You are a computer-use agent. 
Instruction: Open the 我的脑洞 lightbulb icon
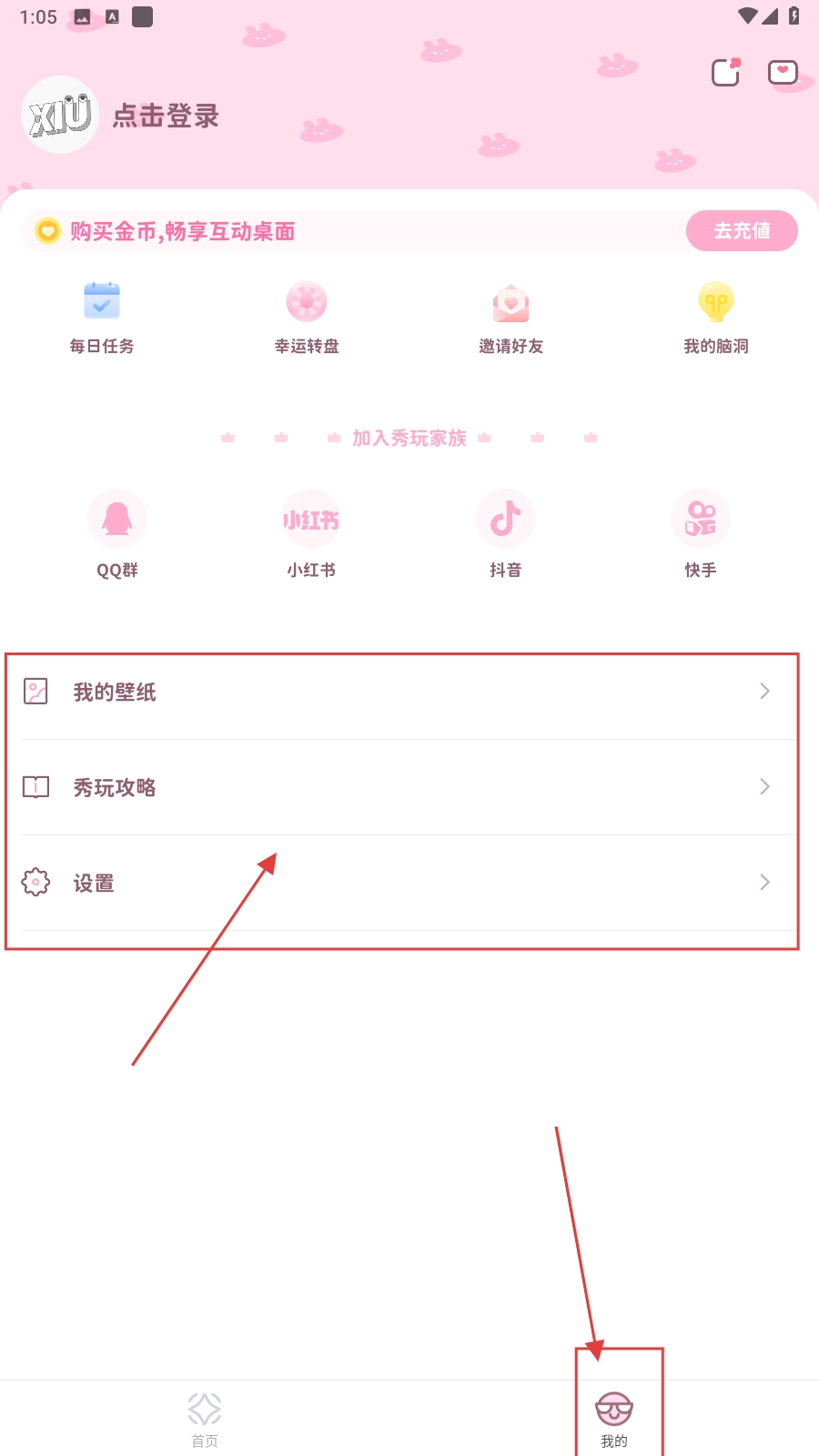click(x=716, y=302)
